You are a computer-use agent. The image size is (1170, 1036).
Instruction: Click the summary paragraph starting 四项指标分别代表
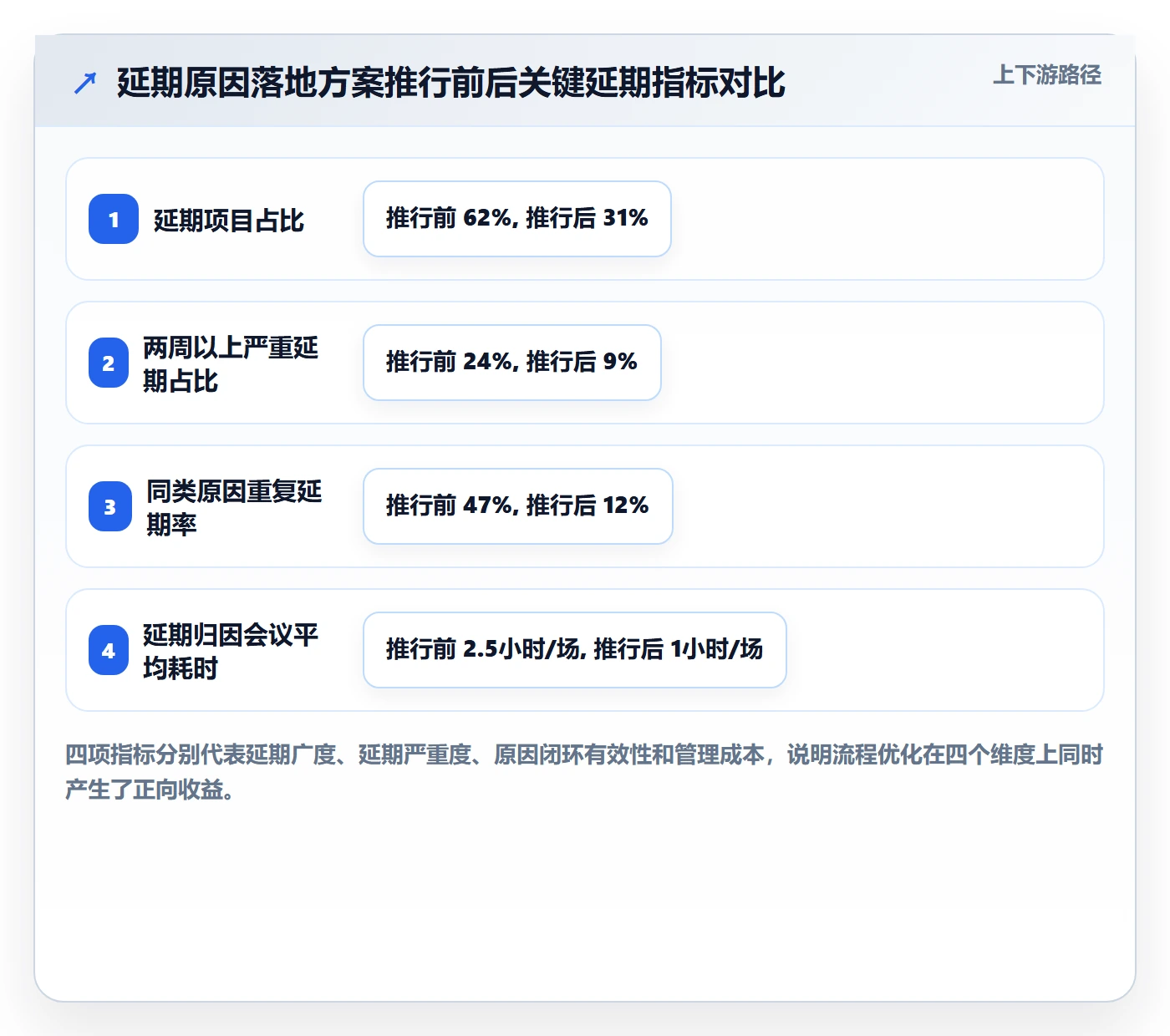click(x=584, y=771)
